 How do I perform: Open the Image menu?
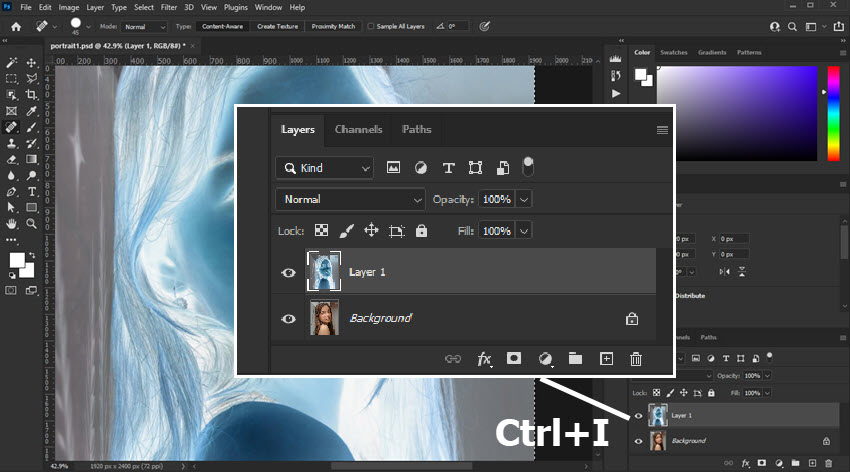tap(69, 8)
